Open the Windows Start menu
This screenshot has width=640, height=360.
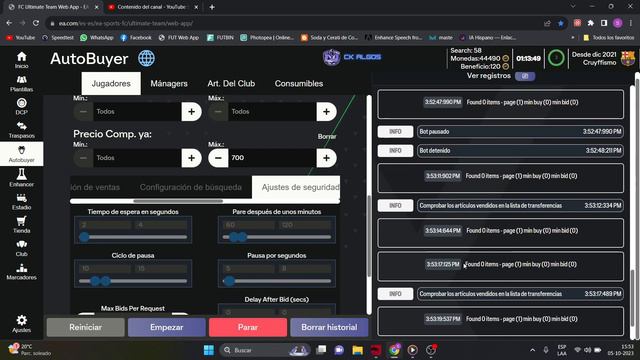coord(209,350)
